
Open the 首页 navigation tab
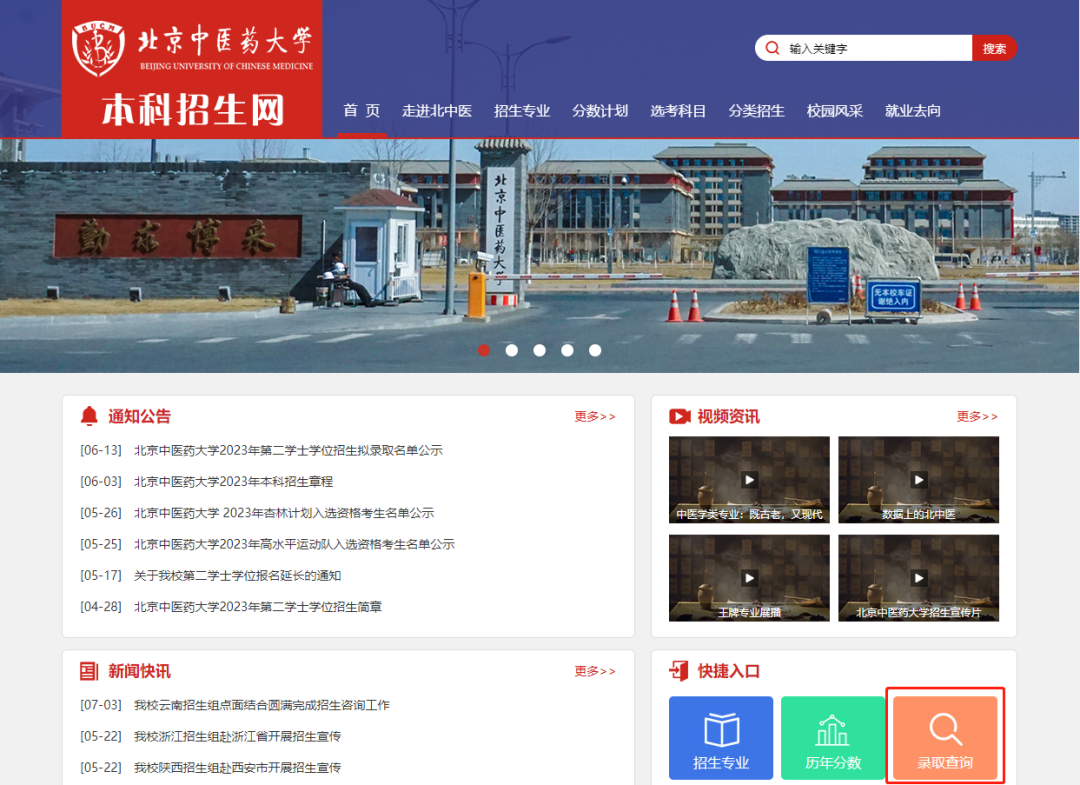(362, 111)
